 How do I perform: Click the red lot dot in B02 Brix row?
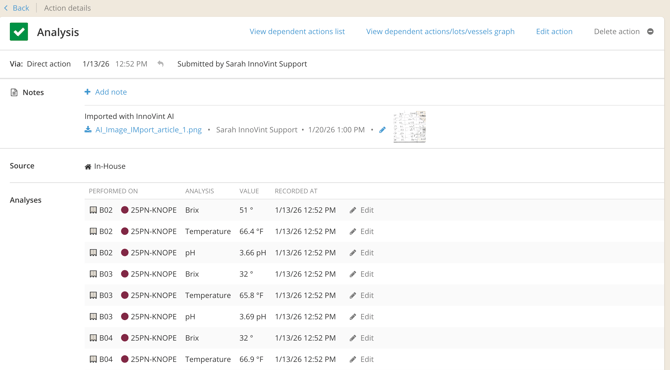pyautogui.click(x=125, y=210)
